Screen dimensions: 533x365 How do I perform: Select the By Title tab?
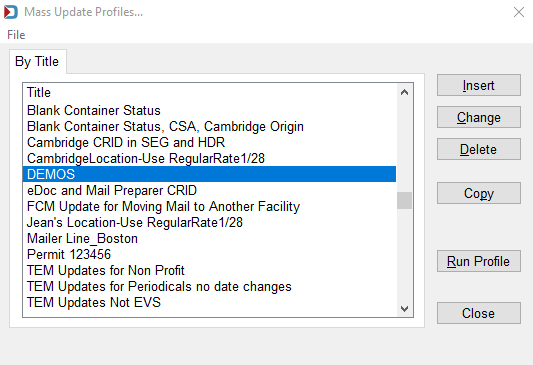point(37,62)
